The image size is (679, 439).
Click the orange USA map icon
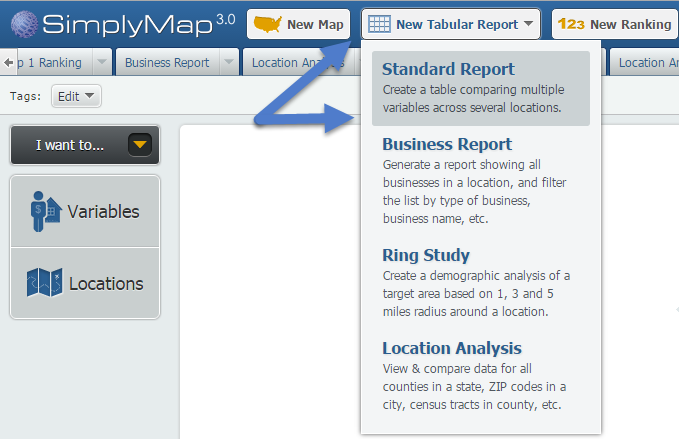(267, 24)
